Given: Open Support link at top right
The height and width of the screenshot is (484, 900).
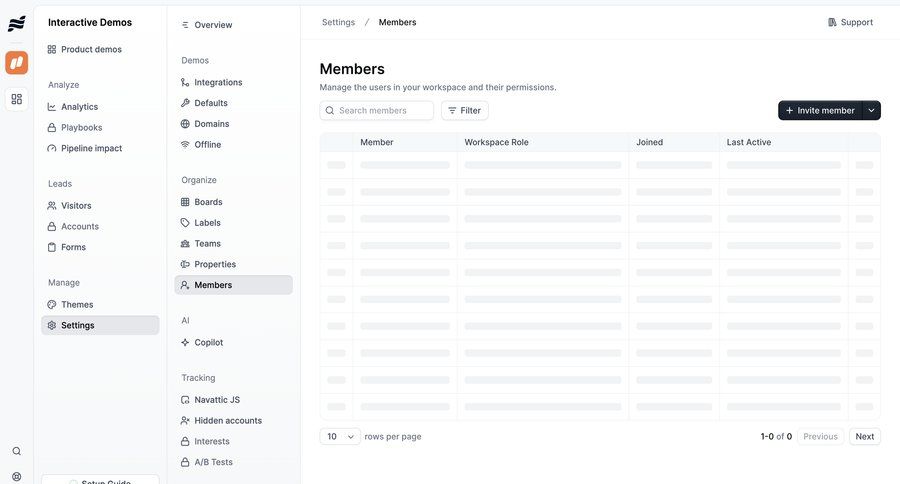Looking at the screenshot, I should (x=850, y=22).
